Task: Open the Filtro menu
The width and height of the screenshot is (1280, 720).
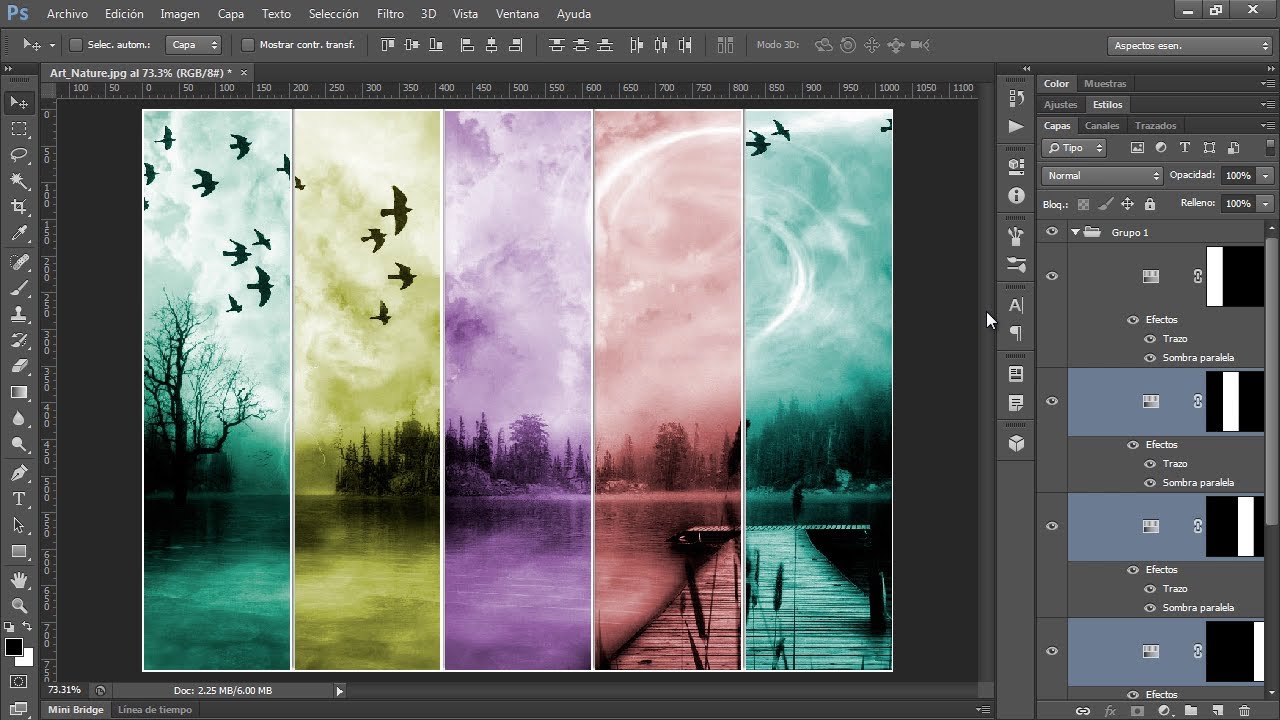Action: click(x=390, y=14)
